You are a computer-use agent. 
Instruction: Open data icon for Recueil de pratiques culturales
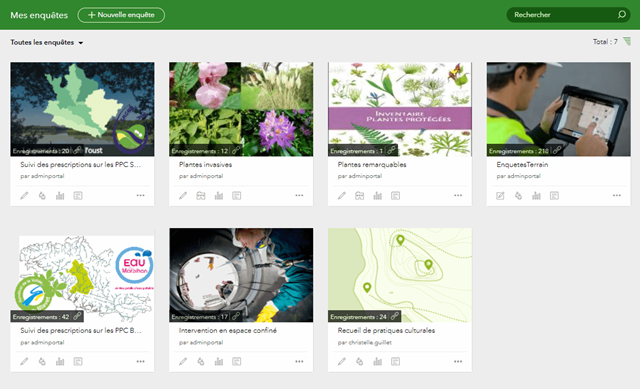[x=396, y=361]
